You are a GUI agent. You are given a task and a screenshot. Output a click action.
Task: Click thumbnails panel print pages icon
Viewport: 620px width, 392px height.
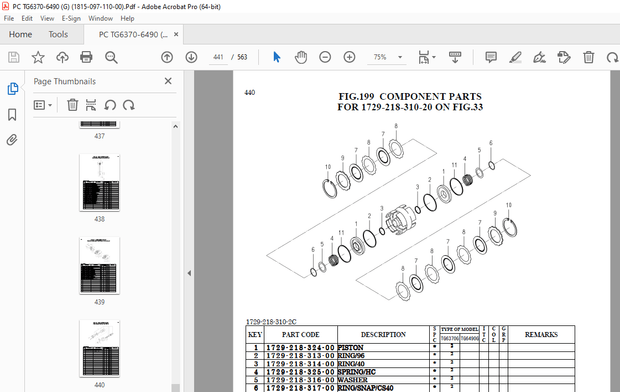91,105
